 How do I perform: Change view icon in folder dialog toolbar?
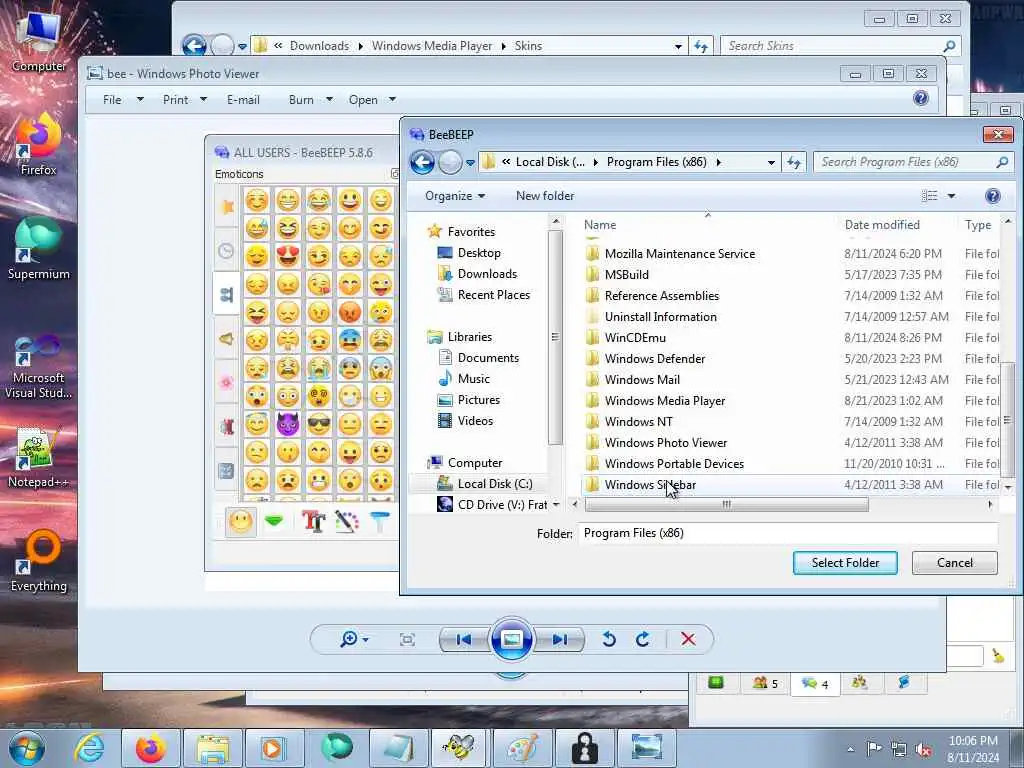pos(929,196)
